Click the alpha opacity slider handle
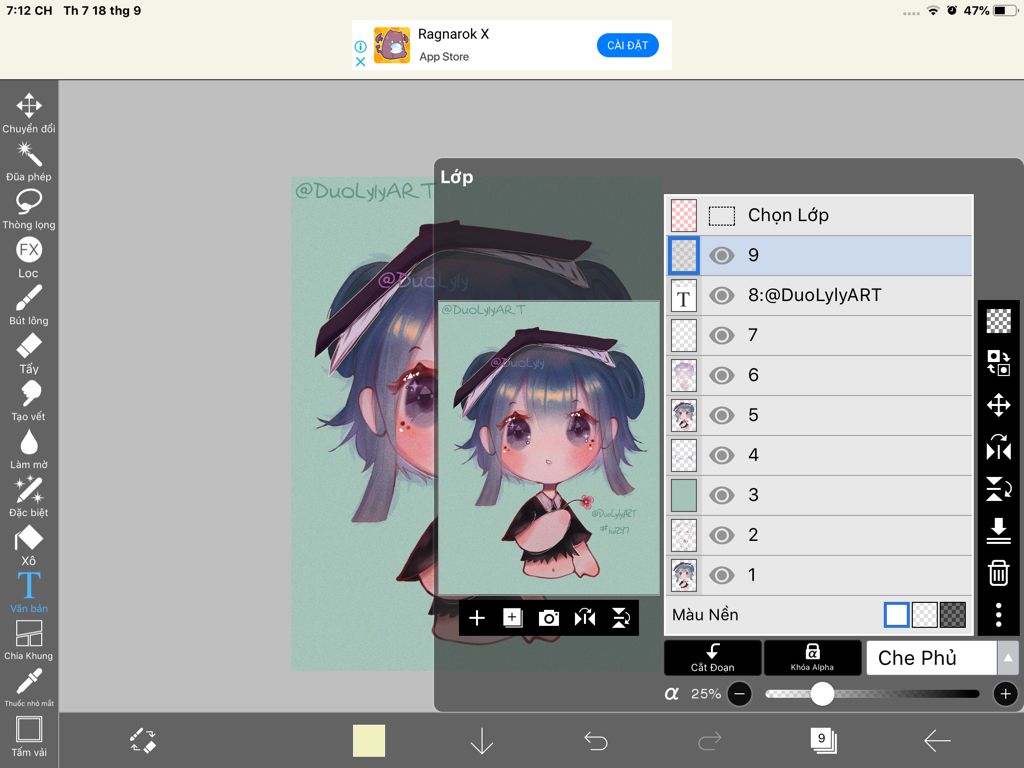1024x768 pixels. 822,694
